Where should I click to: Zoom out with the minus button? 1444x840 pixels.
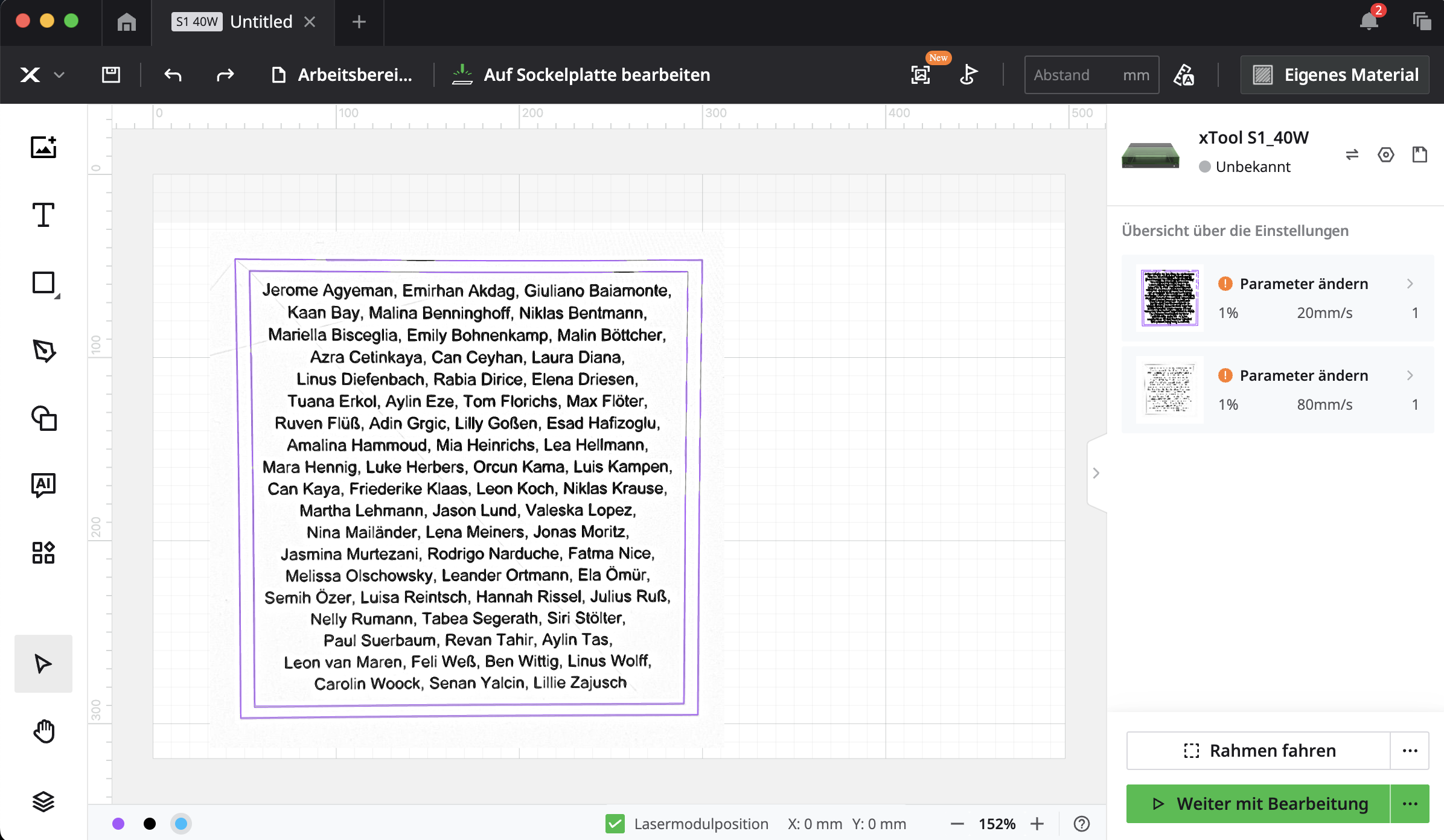(957, 824)
